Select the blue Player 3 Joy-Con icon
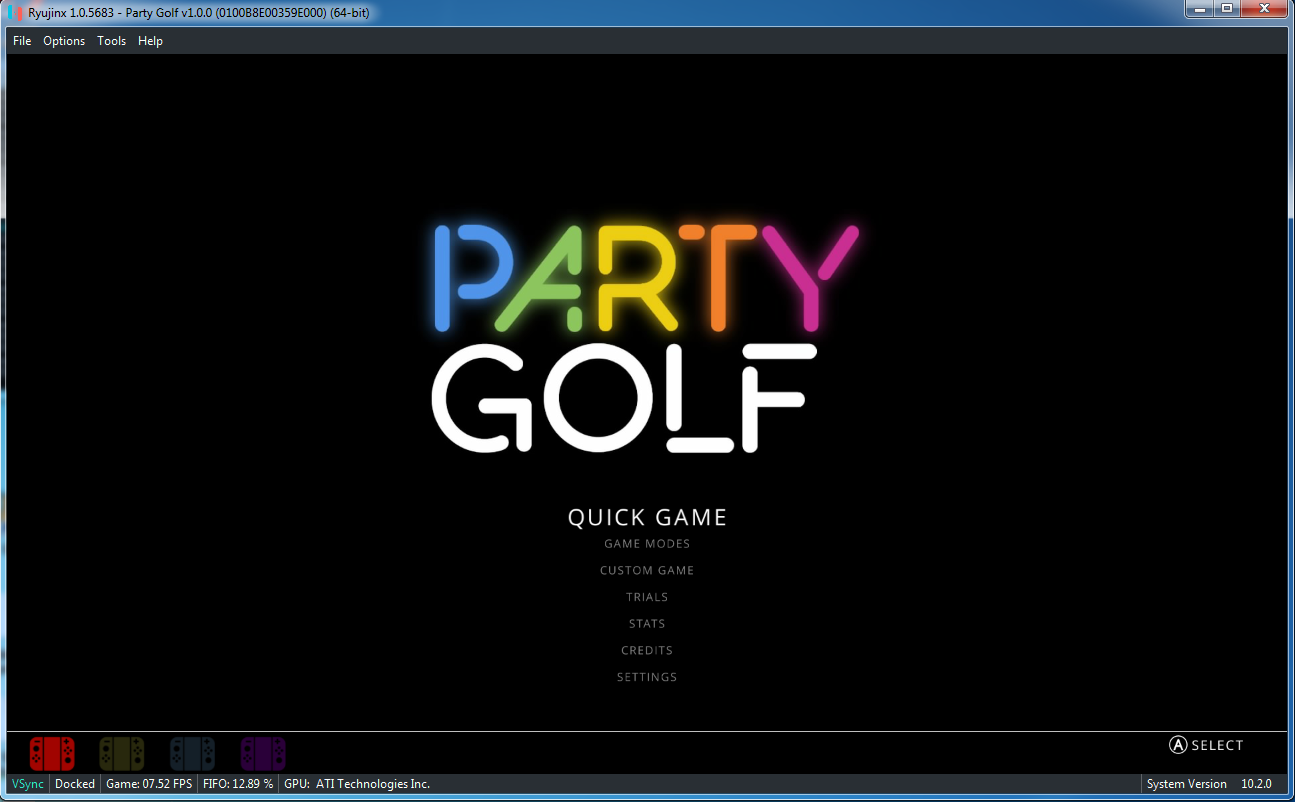This screenshot has width=1295, height=802. point(191,753)
